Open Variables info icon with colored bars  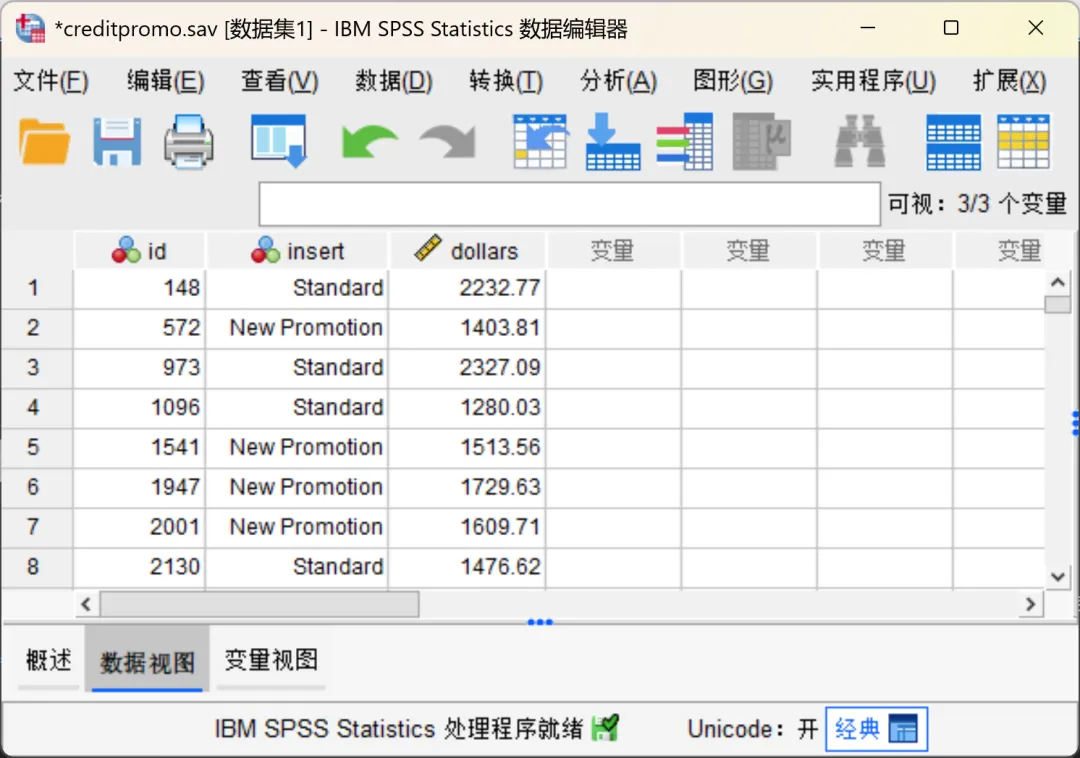(685, 142)
